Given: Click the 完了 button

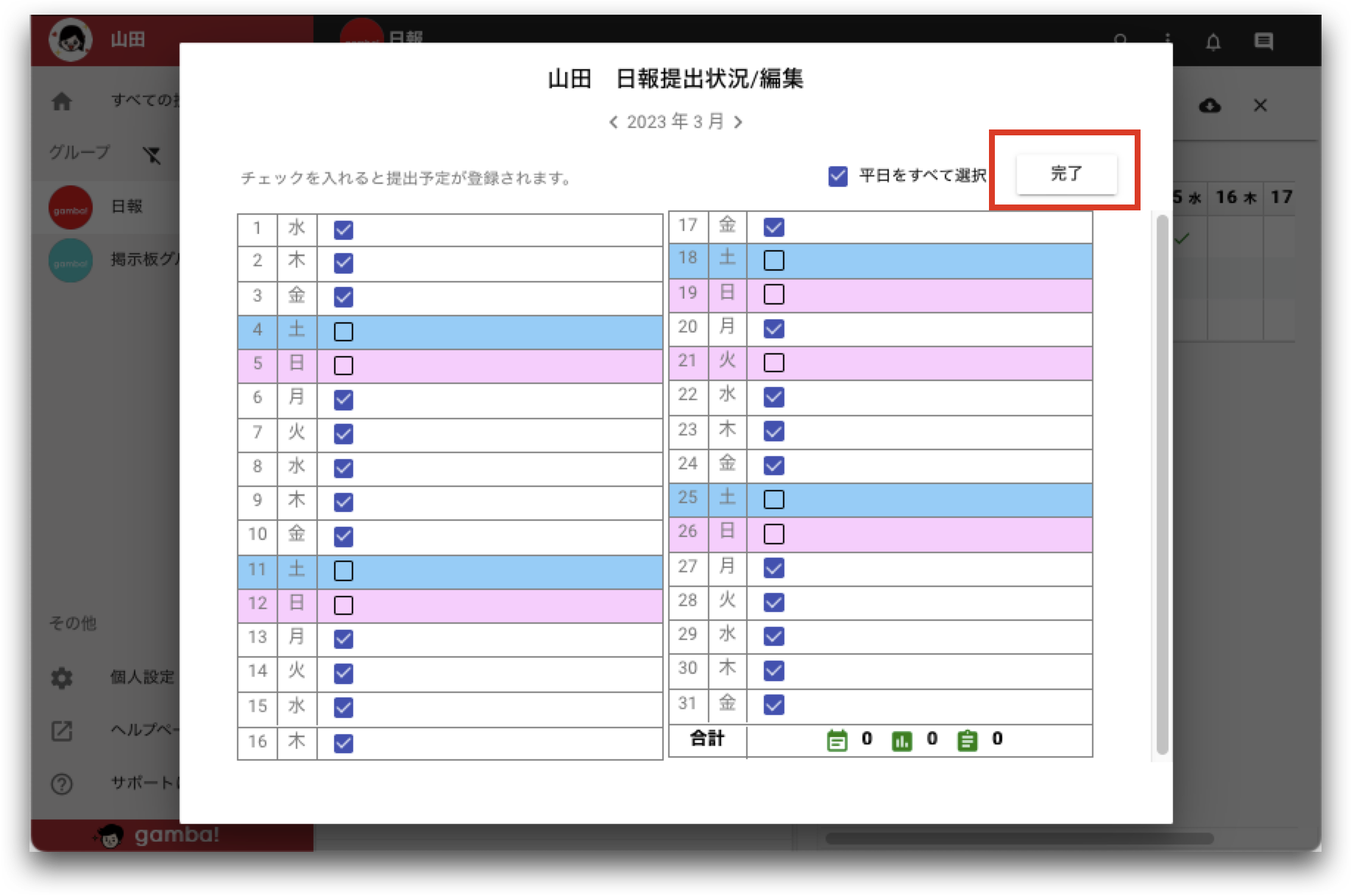Looking at the screenshot, I should pyautogui.click(x=1066, y=174).
